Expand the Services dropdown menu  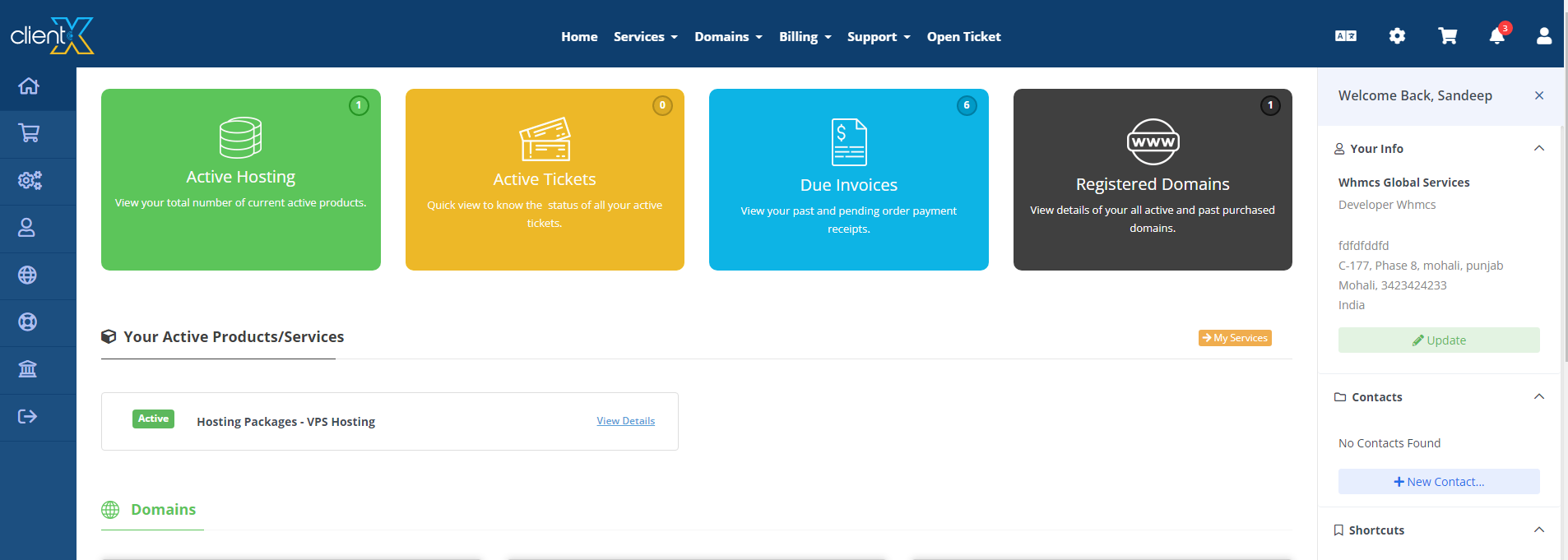coord(645,37)
